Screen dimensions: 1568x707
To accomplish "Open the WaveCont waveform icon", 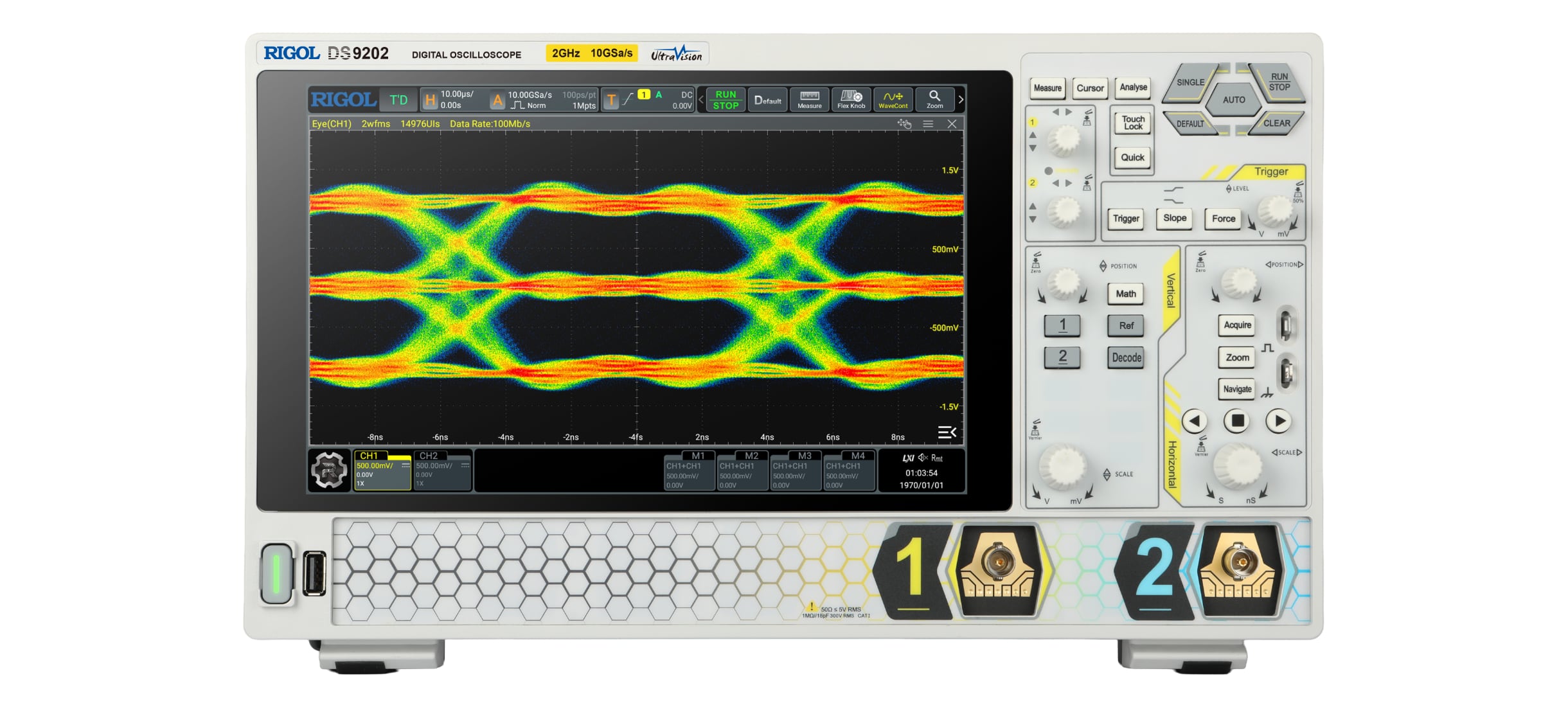I will coord(893,100).
